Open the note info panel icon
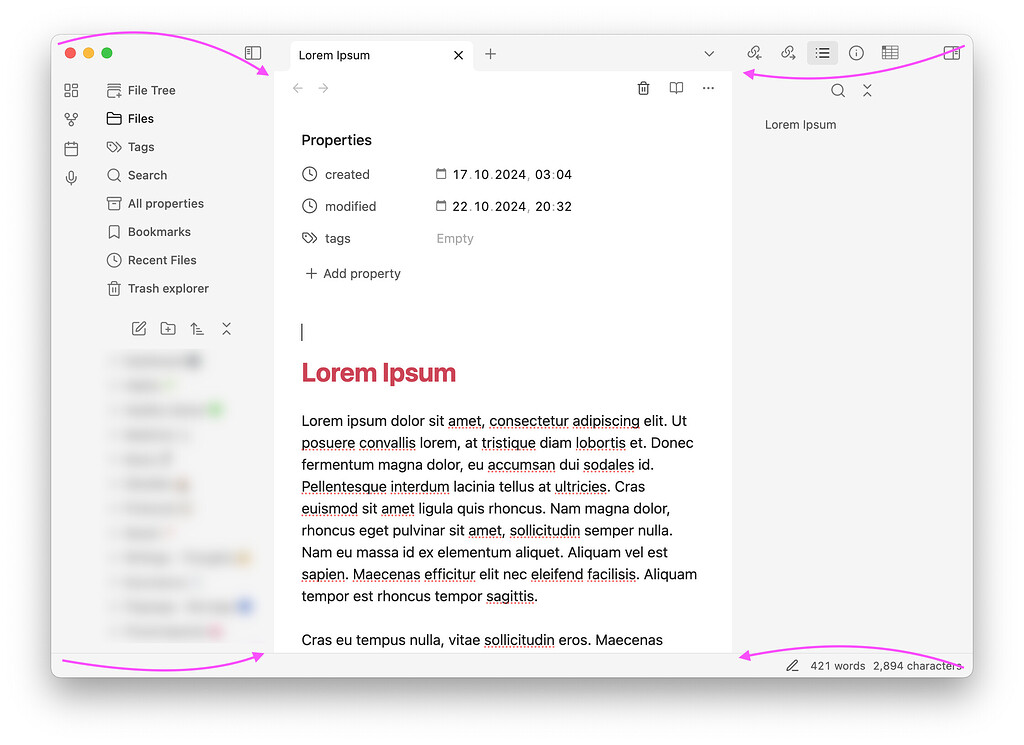 coord(856,53)
